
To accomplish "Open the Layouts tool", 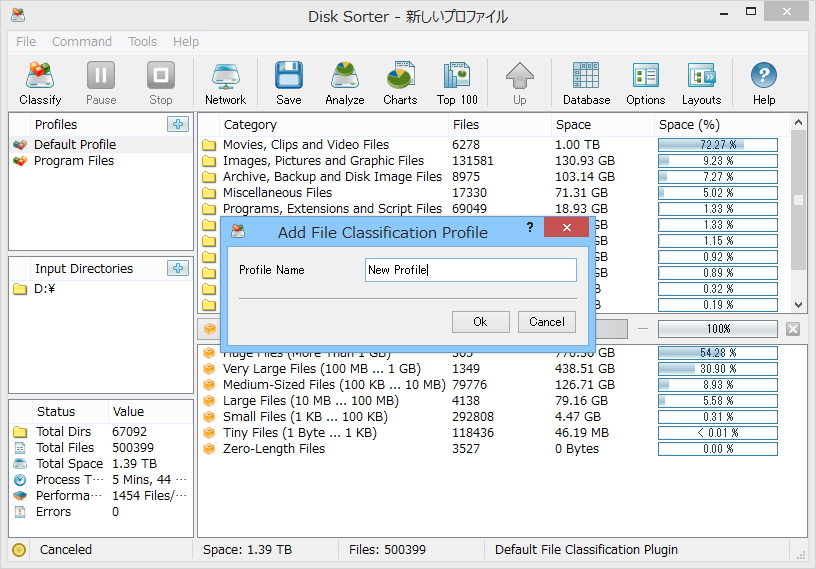I will 702,83.
